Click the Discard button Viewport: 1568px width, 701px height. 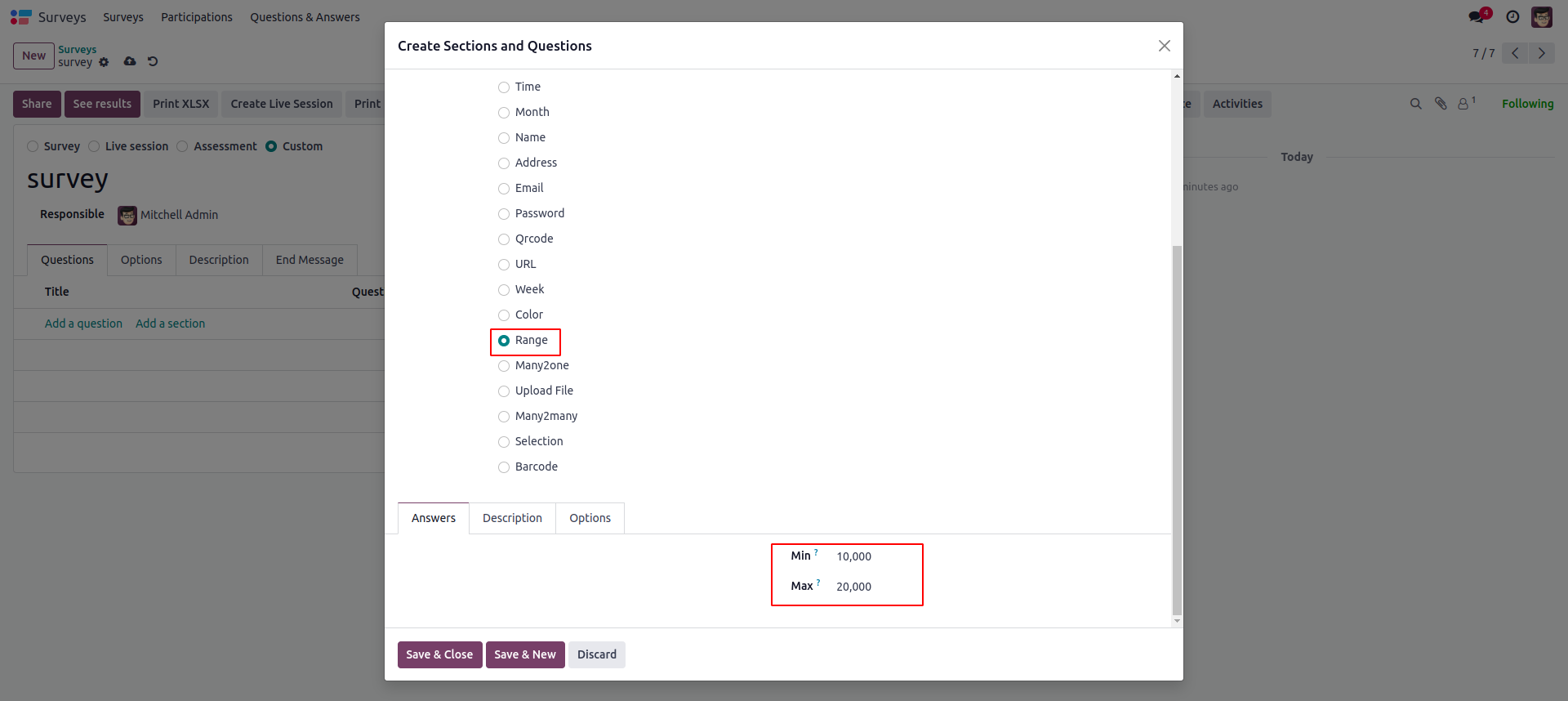click(x=597, y=654)
